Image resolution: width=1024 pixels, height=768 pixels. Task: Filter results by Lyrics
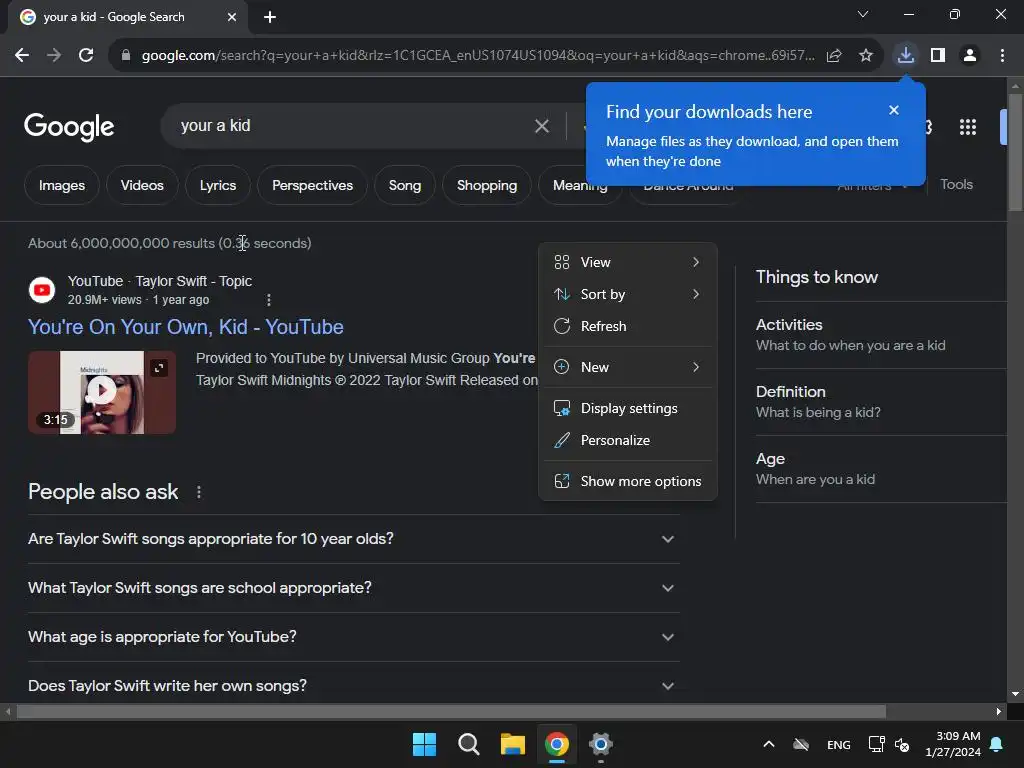(x=217, y=185)
